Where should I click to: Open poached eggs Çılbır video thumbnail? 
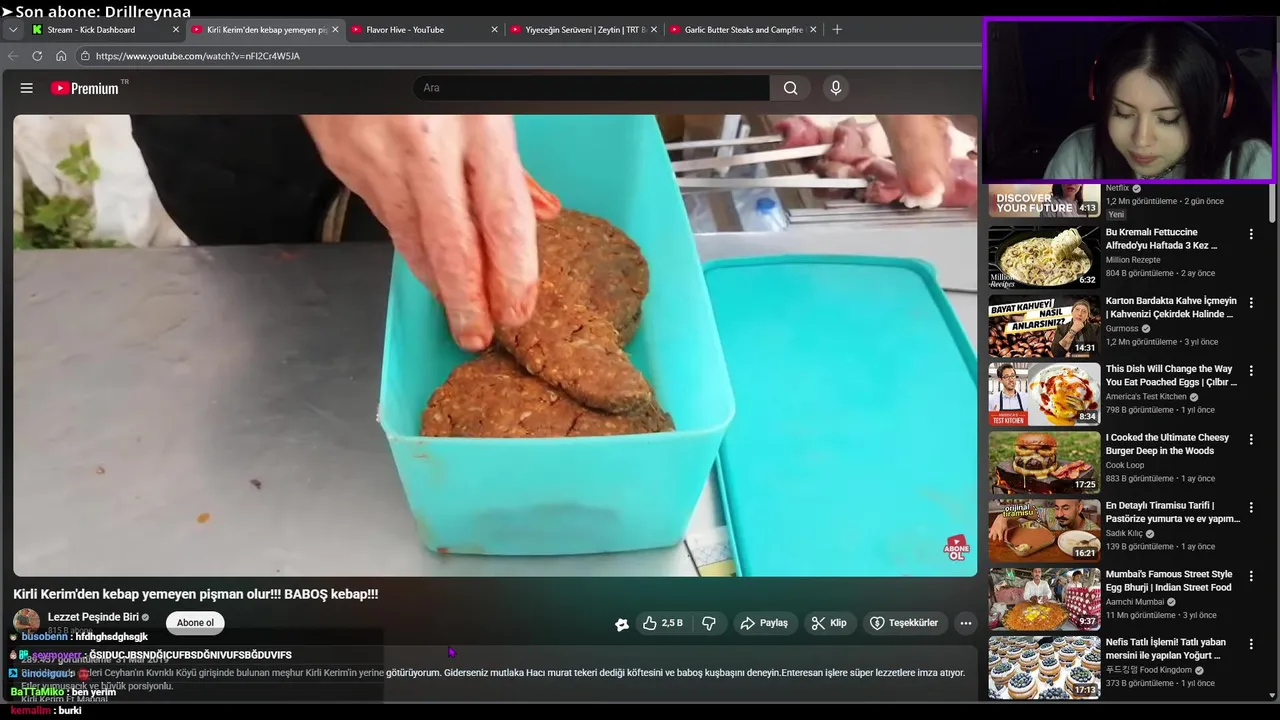[x=1044, y=394]
